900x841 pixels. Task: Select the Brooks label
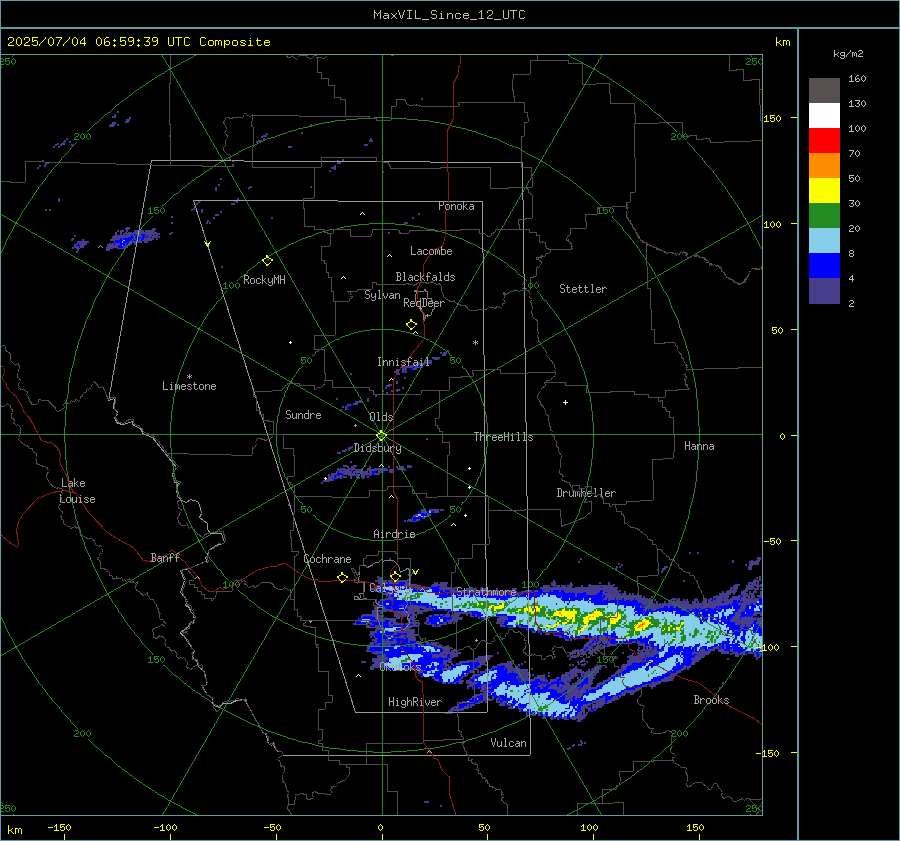click(x=711, y=700)
